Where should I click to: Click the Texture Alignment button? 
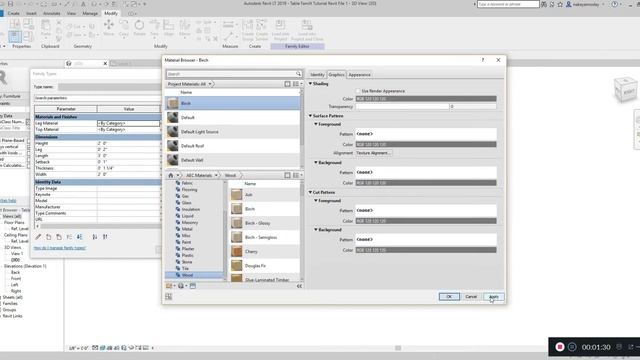[x=373, y=153]
